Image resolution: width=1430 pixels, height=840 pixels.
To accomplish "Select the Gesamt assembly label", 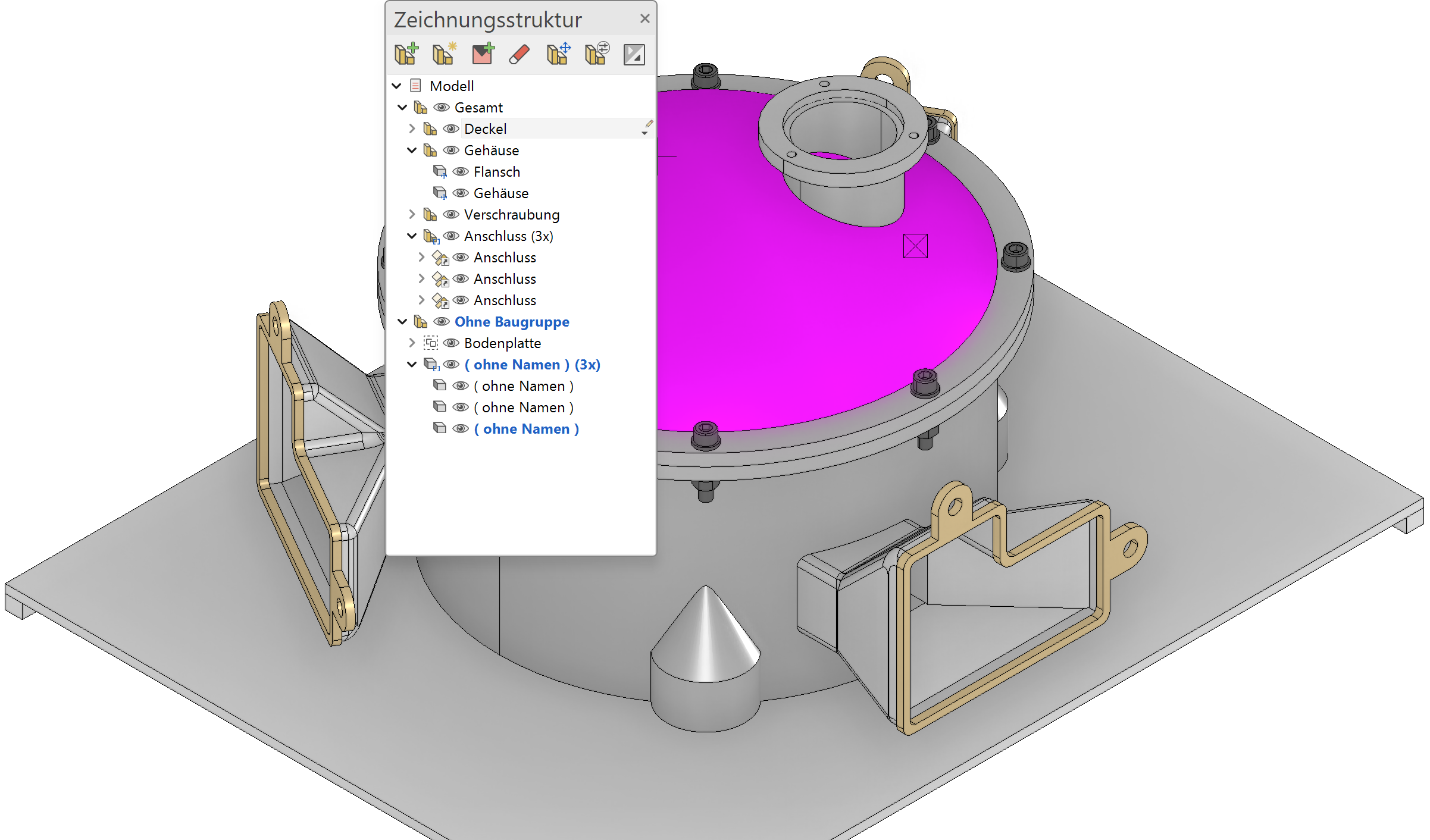I will click(x=478, y=108).
